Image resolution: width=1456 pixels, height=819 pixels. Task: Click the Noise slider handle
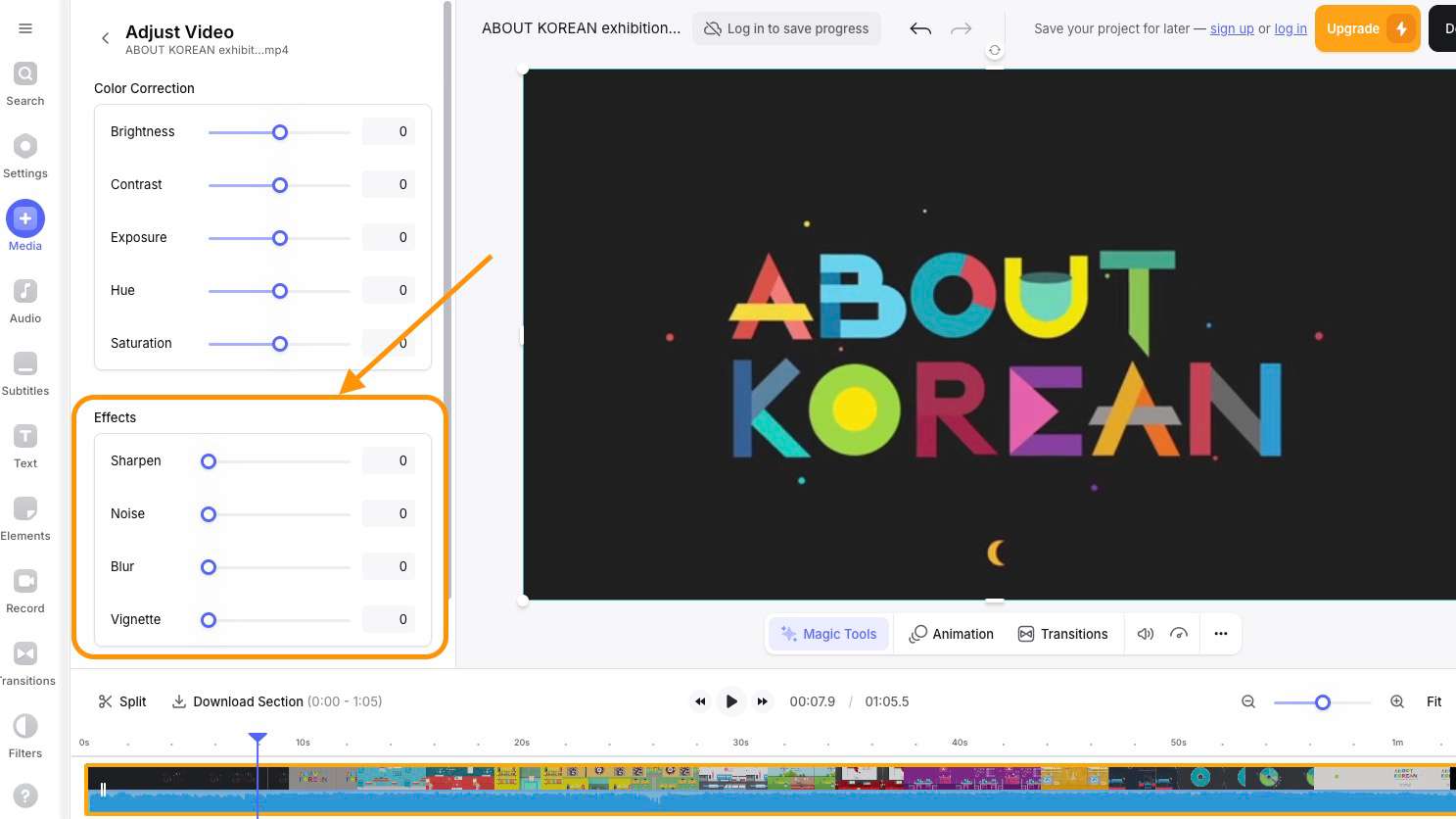(x=209, y=514)
